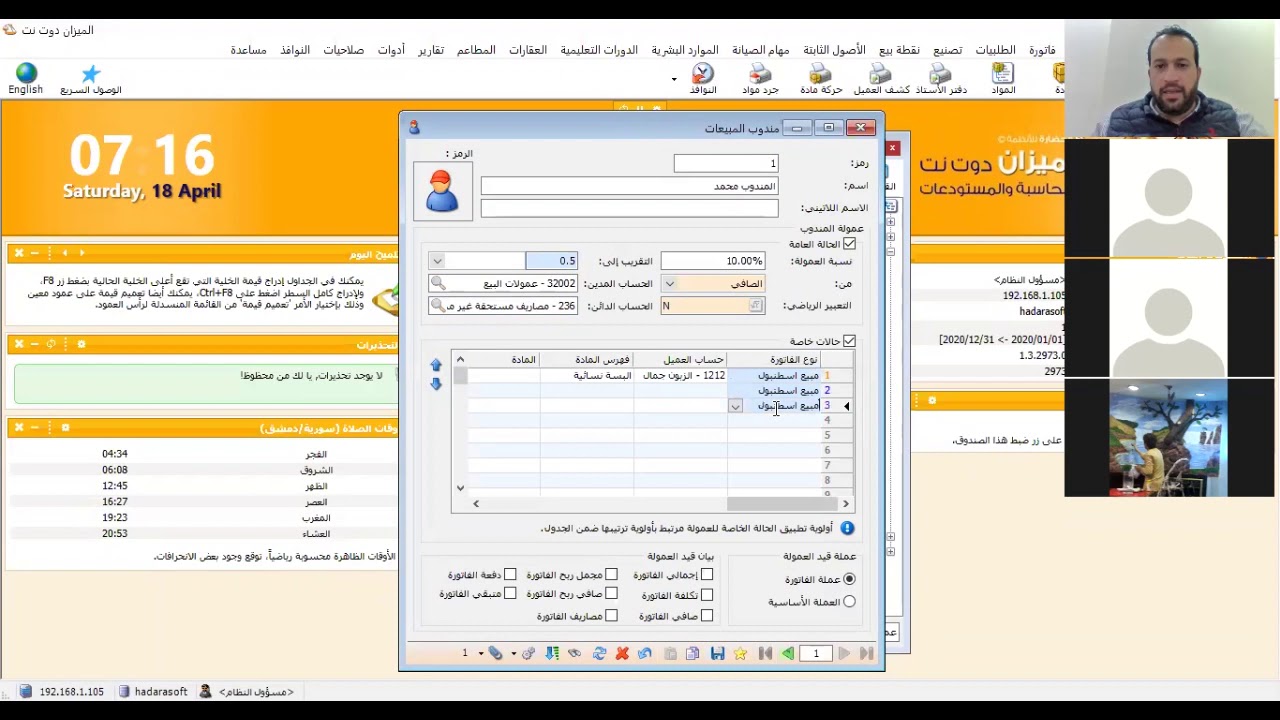Click the name field المندوب محمد
Viewport: 1280px width, 720px height.
tap(629, 186)
